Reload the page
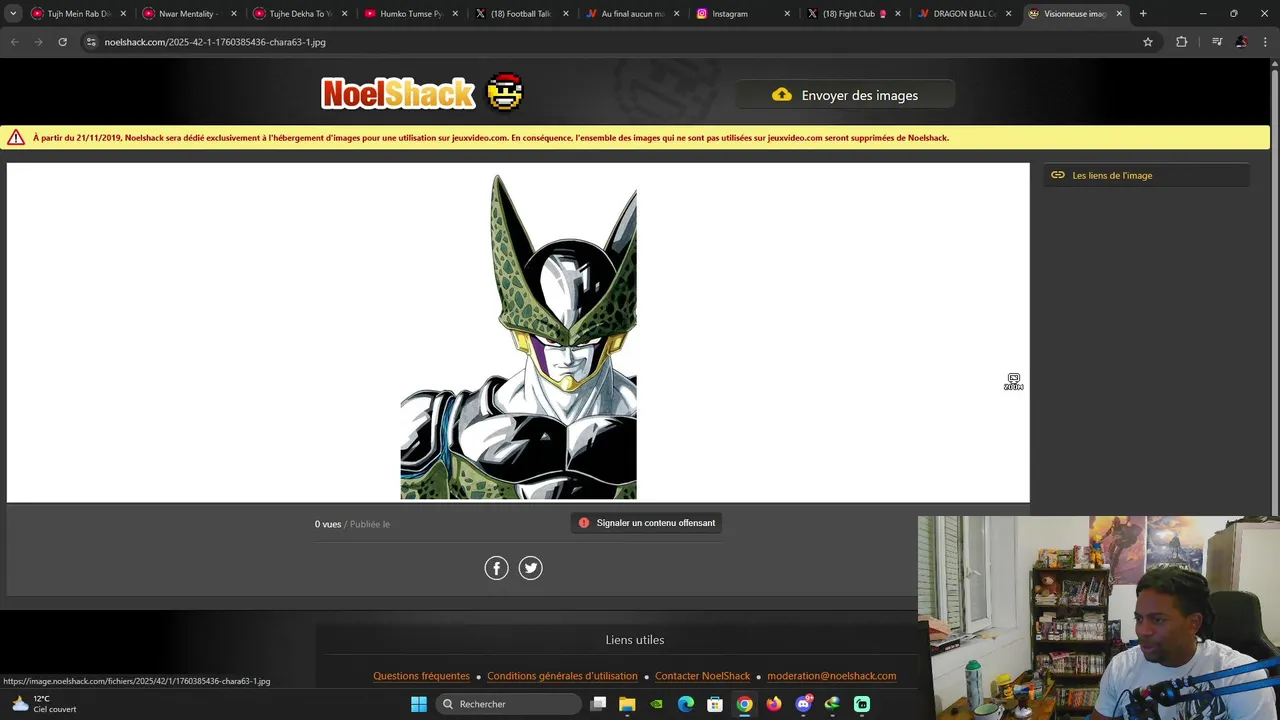Viewport: 1280px width, 720px height. [62, 42]
